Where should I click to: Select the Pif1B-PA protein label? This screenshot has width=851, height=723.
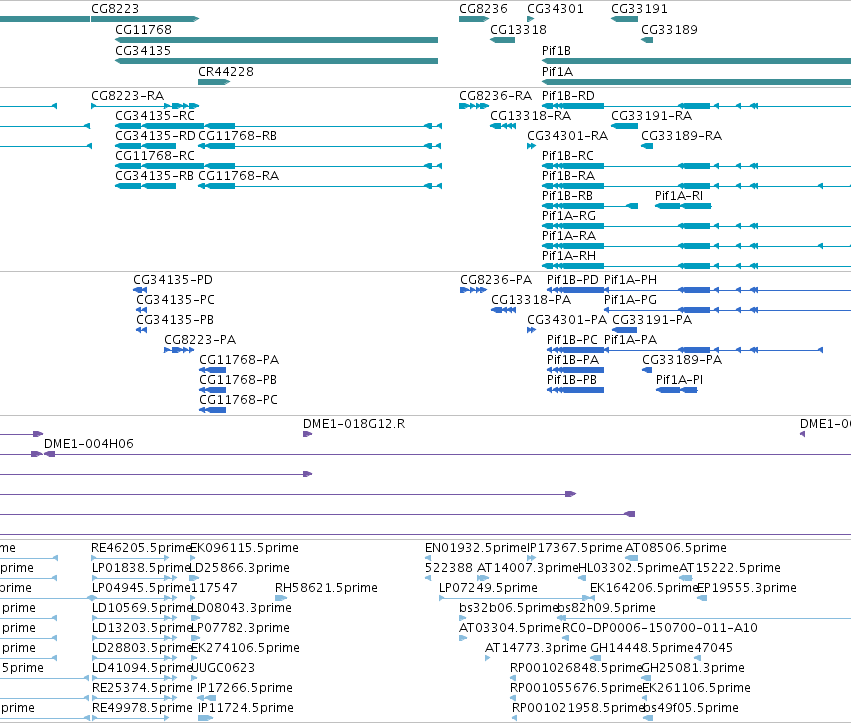573,360
